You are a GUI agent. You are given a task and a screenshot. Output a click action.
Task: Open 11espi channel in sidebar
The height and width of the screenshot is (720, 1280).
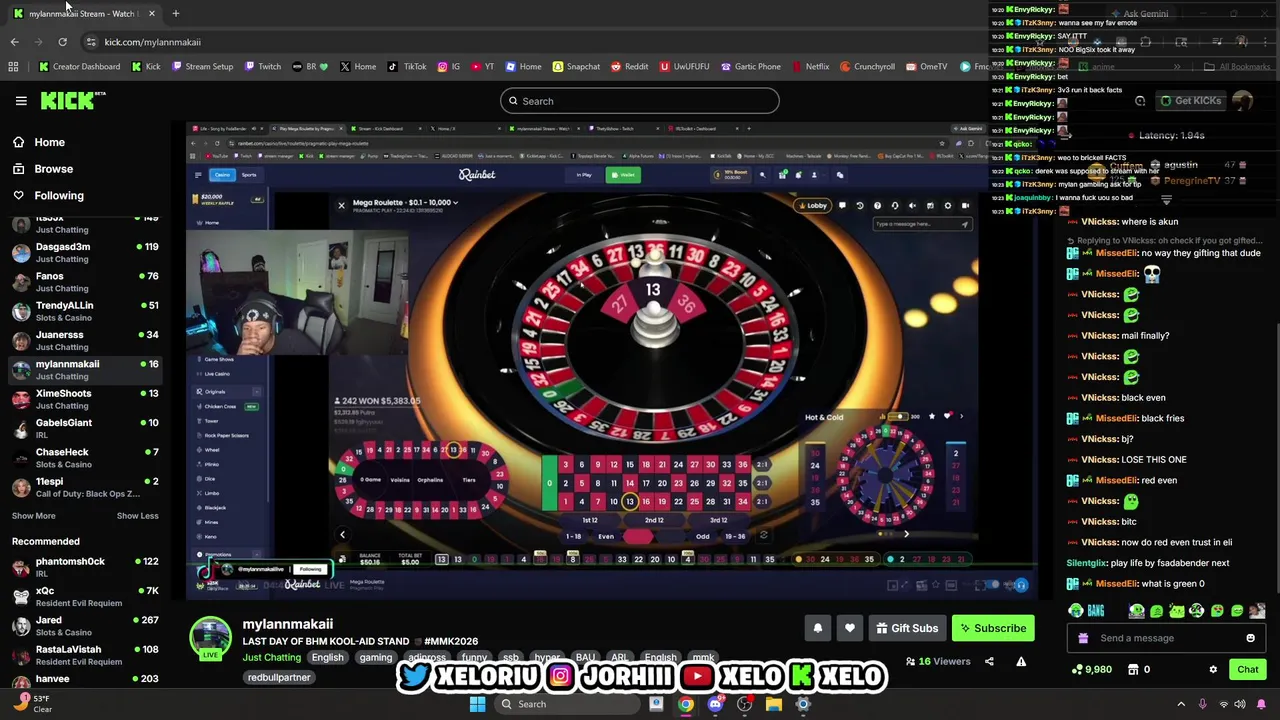coord(85,487)
